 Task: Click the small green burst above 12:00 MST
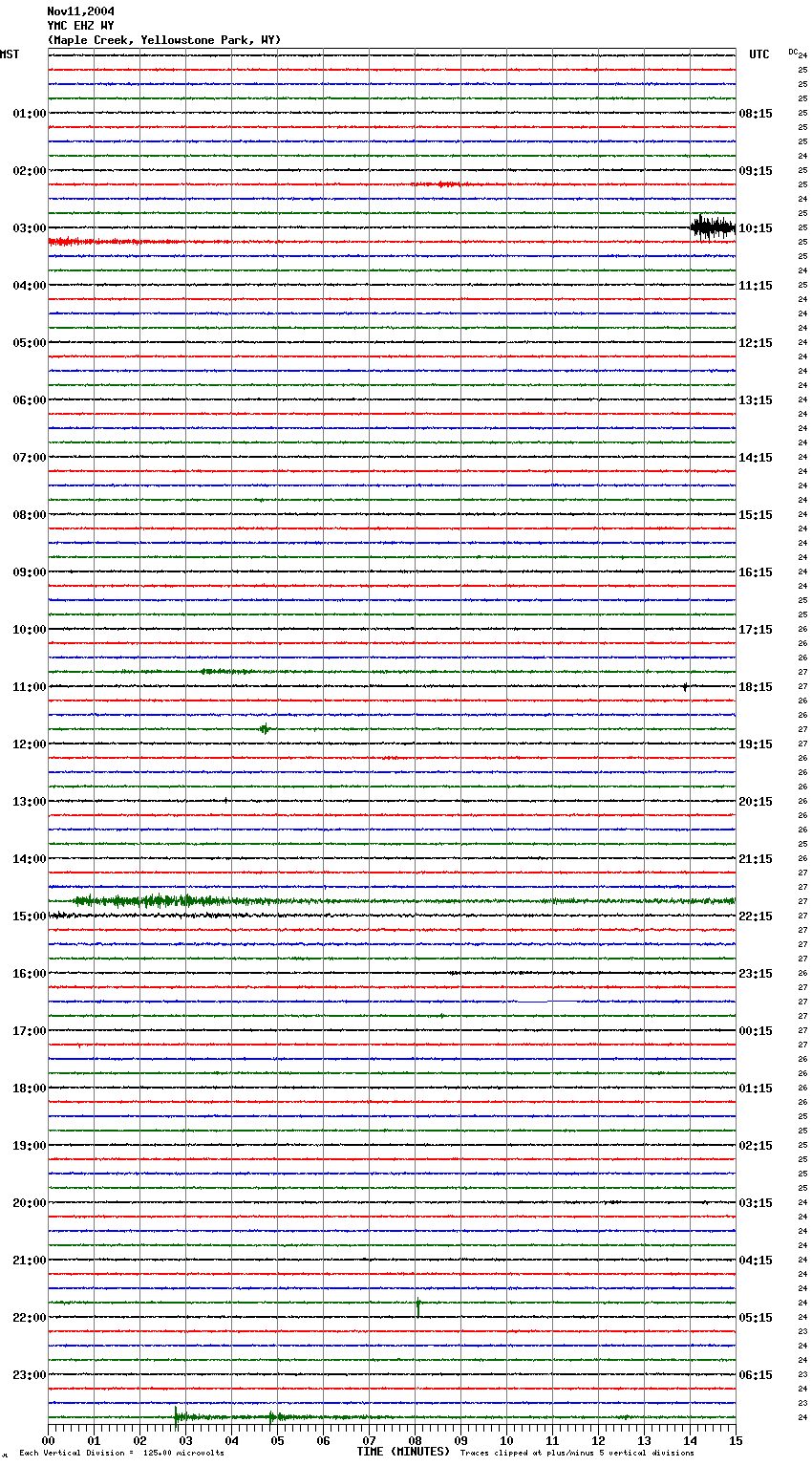pyautogui.click(x=265, y=729)
